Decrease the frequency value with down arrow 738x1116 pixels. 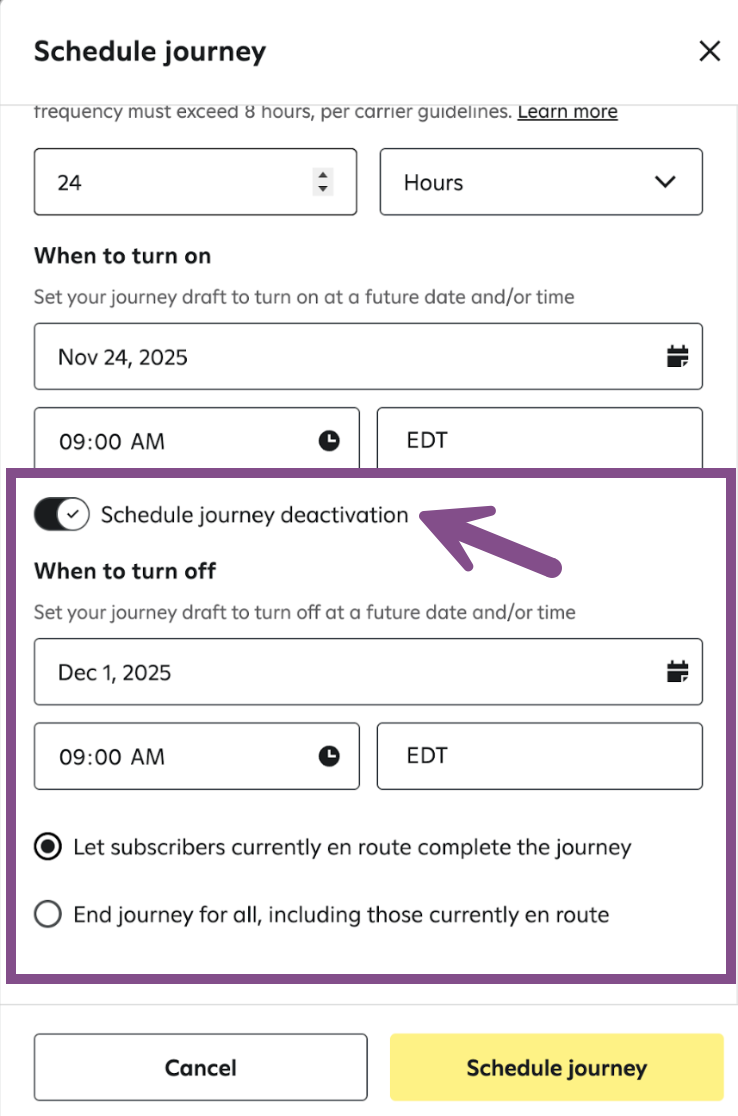pos(322,188)
